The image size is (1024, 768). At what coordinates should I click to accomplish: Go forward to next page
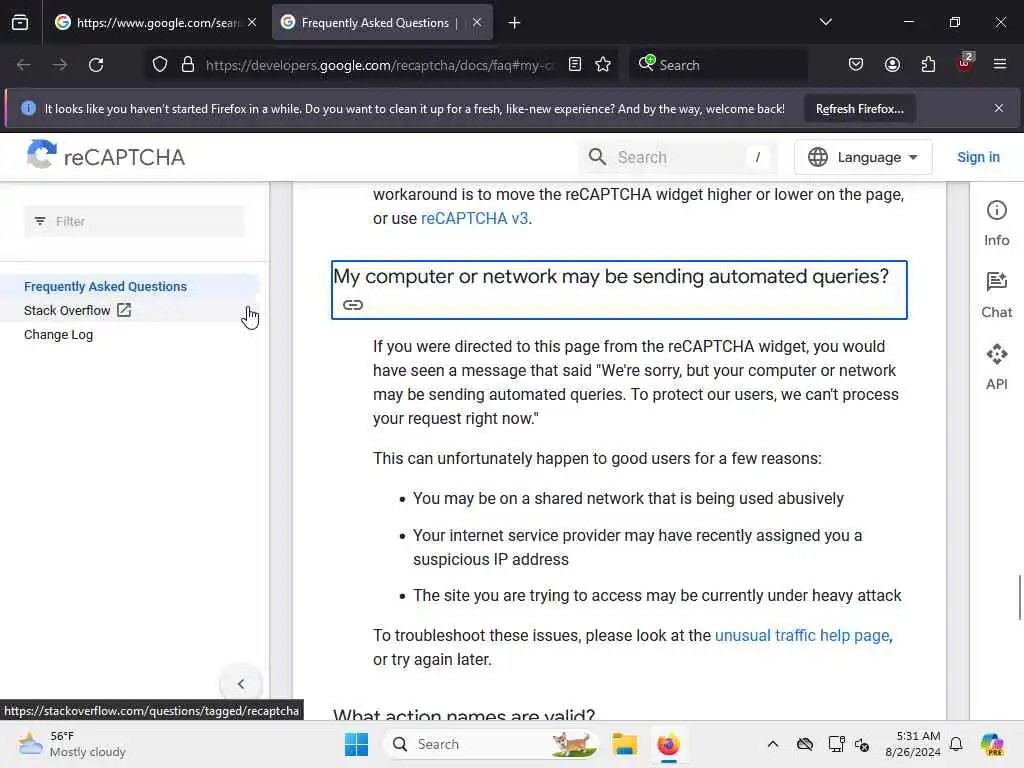(x=59, y=65)
